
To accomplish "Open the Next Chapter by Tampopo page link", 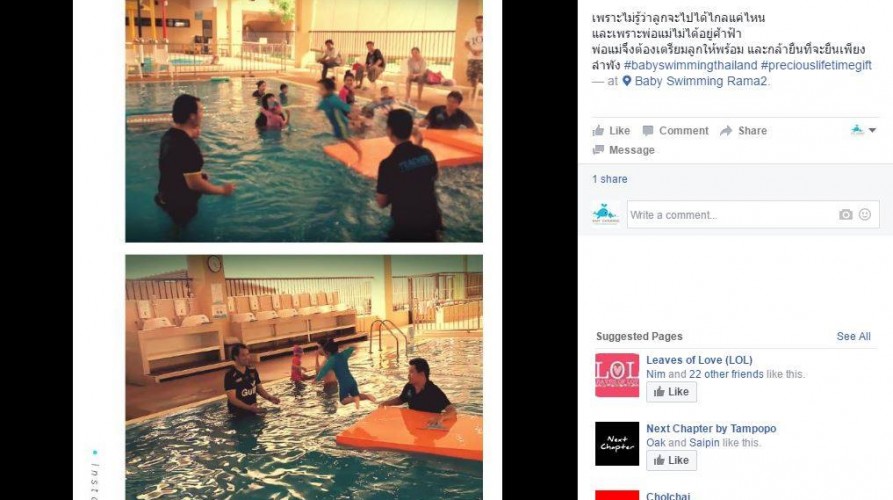I will (711, 428).
